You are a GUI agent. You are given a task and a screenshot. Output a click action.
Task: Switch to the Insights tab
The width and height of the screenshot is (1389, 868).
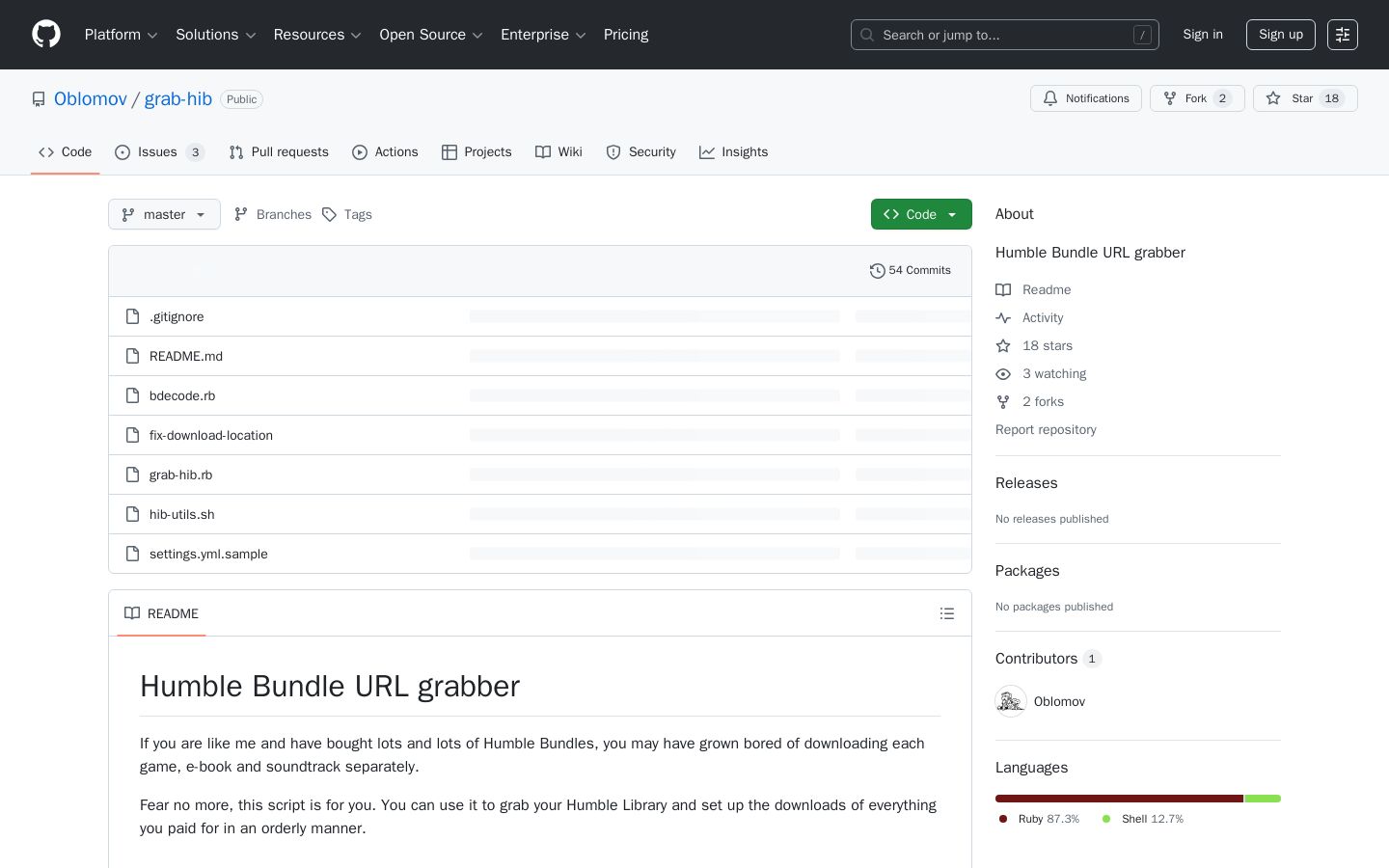click(x=734, y=152)
